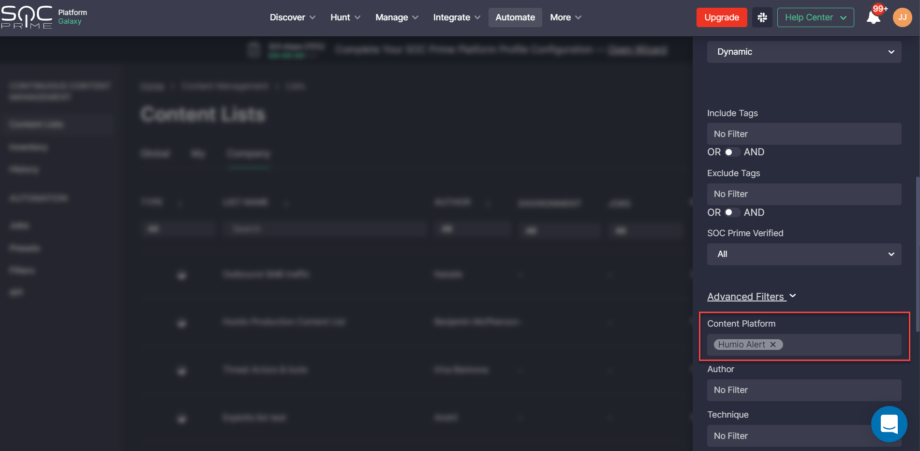Open the Slack community icon
Image resolution: width=920 pixels, height=451 pixels.
[762, 17]
